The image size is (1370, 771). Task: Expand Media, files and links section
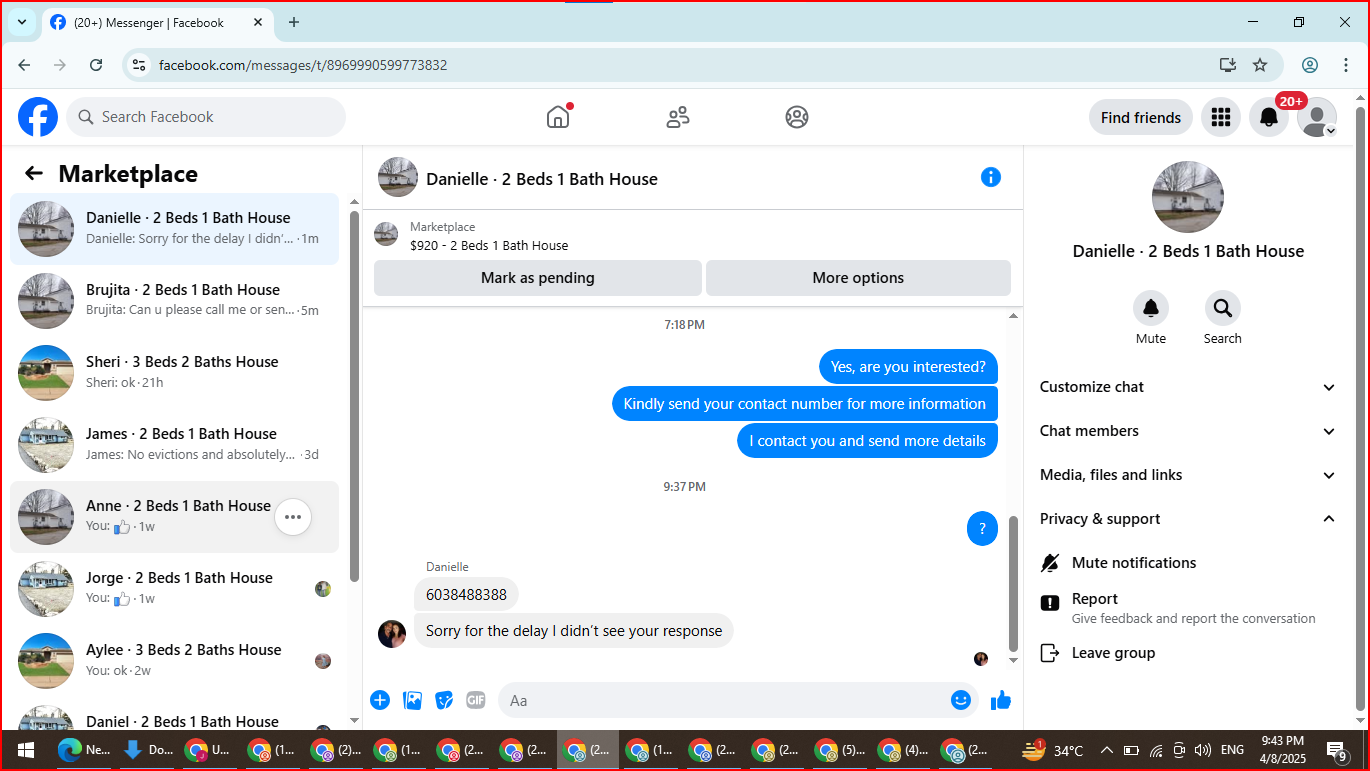pos(1188,475)
